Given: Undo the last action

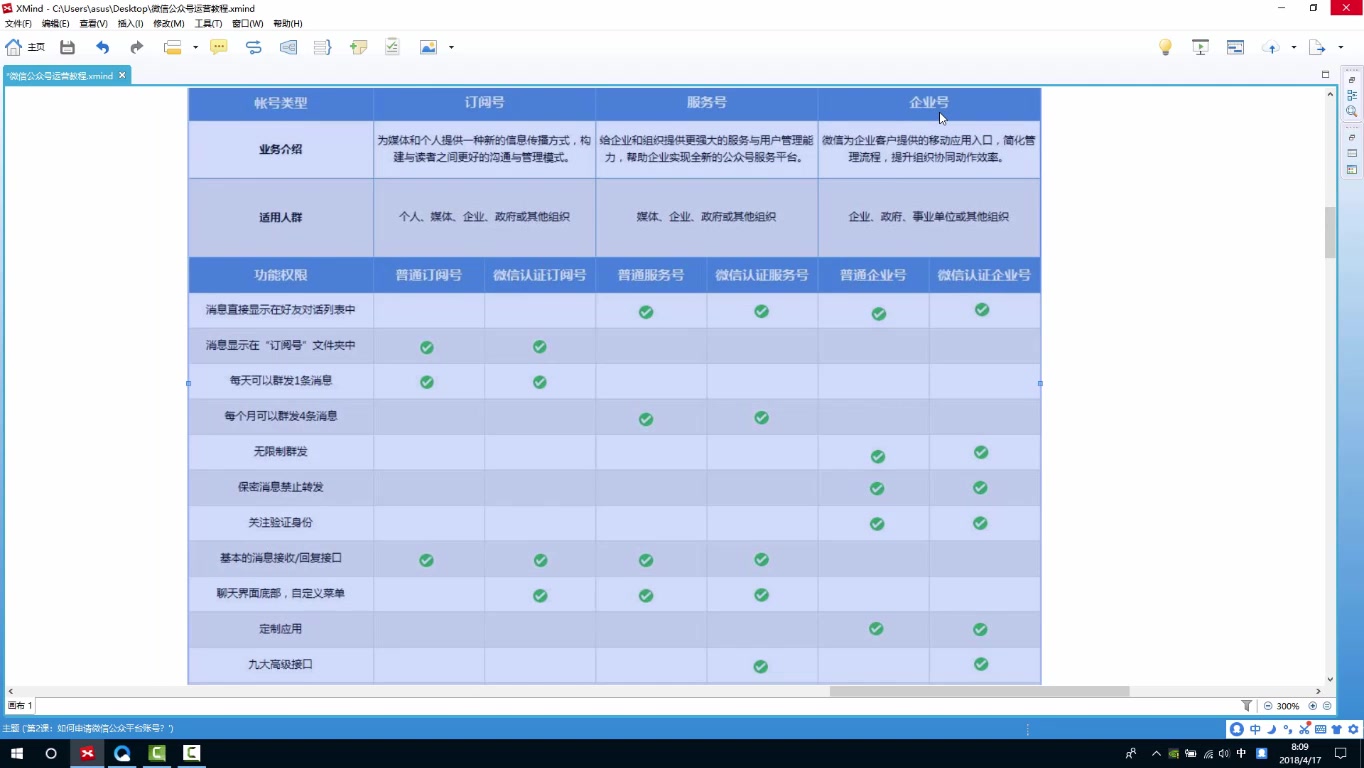Looking at the screenshot, I should pyautogui.click(x=104, y=47).
